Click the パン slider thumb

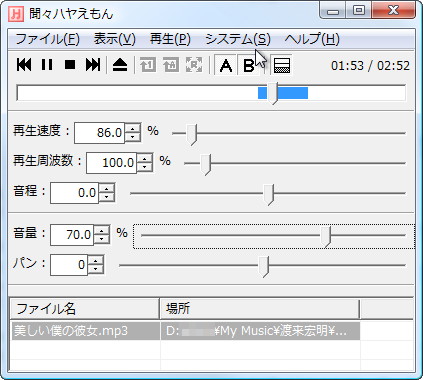264,267
